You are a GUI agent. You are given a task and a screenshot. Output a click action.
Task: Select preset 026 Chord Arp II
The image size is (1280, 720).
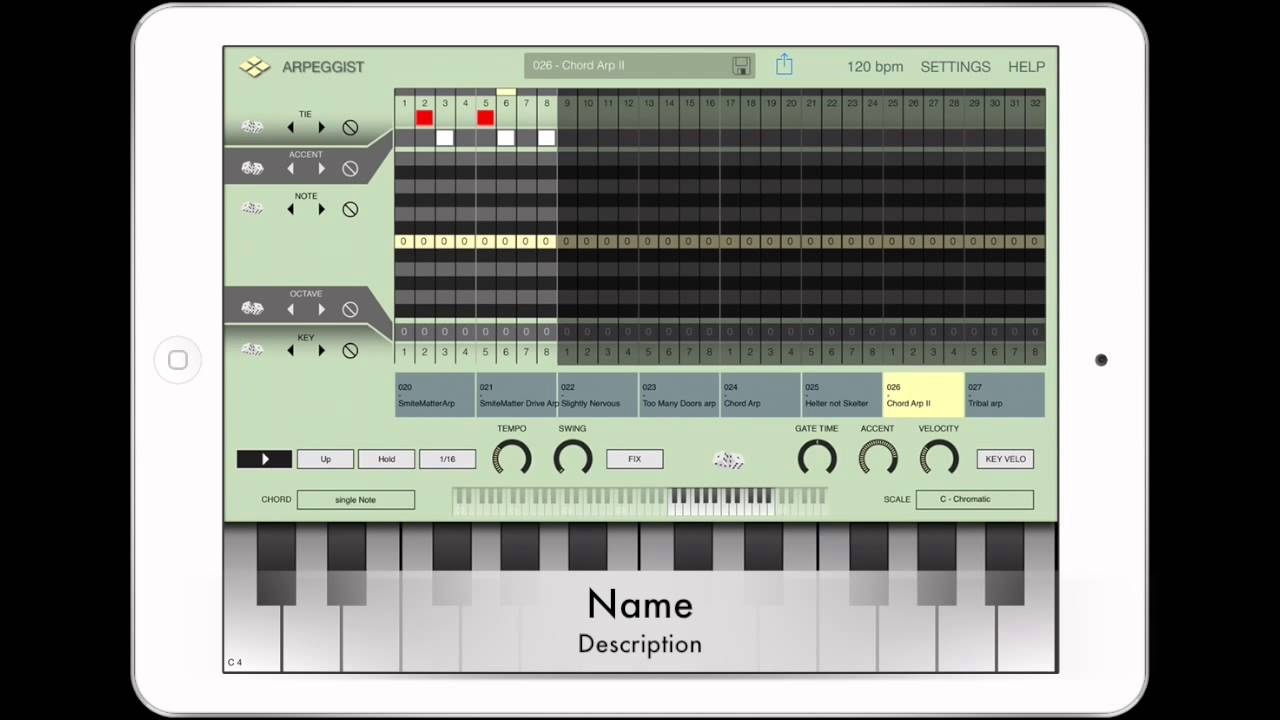click(x=923, y=395)
